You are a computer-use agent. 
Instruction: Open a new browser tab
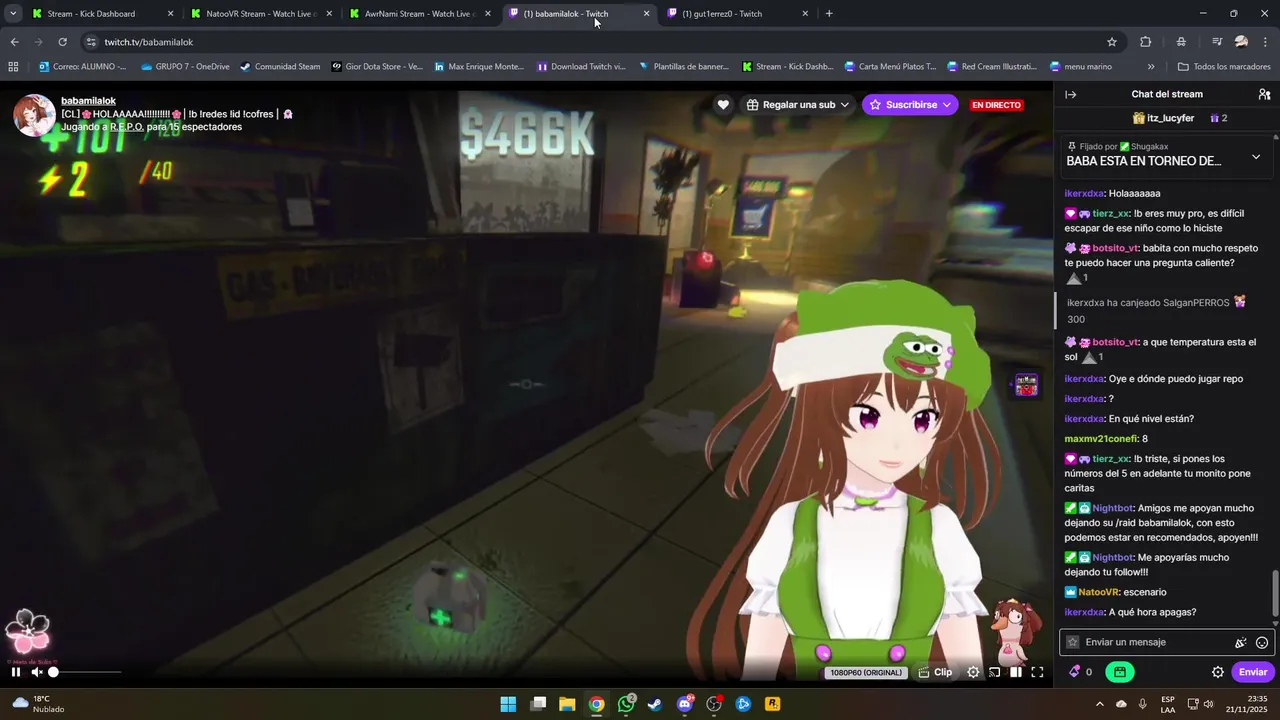[829, 14]
